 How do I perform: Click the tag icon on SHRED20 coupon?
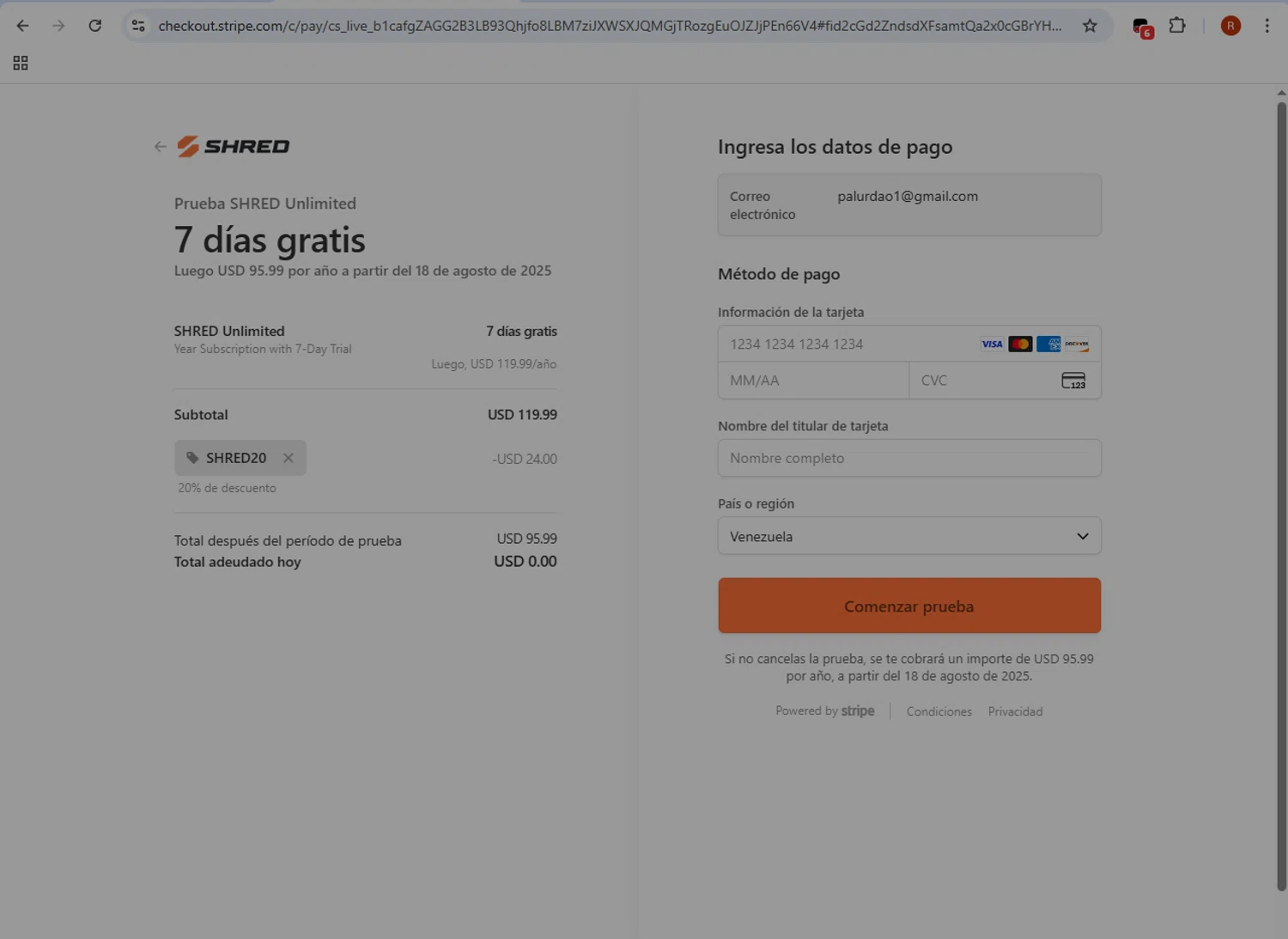tap(192, 458)
